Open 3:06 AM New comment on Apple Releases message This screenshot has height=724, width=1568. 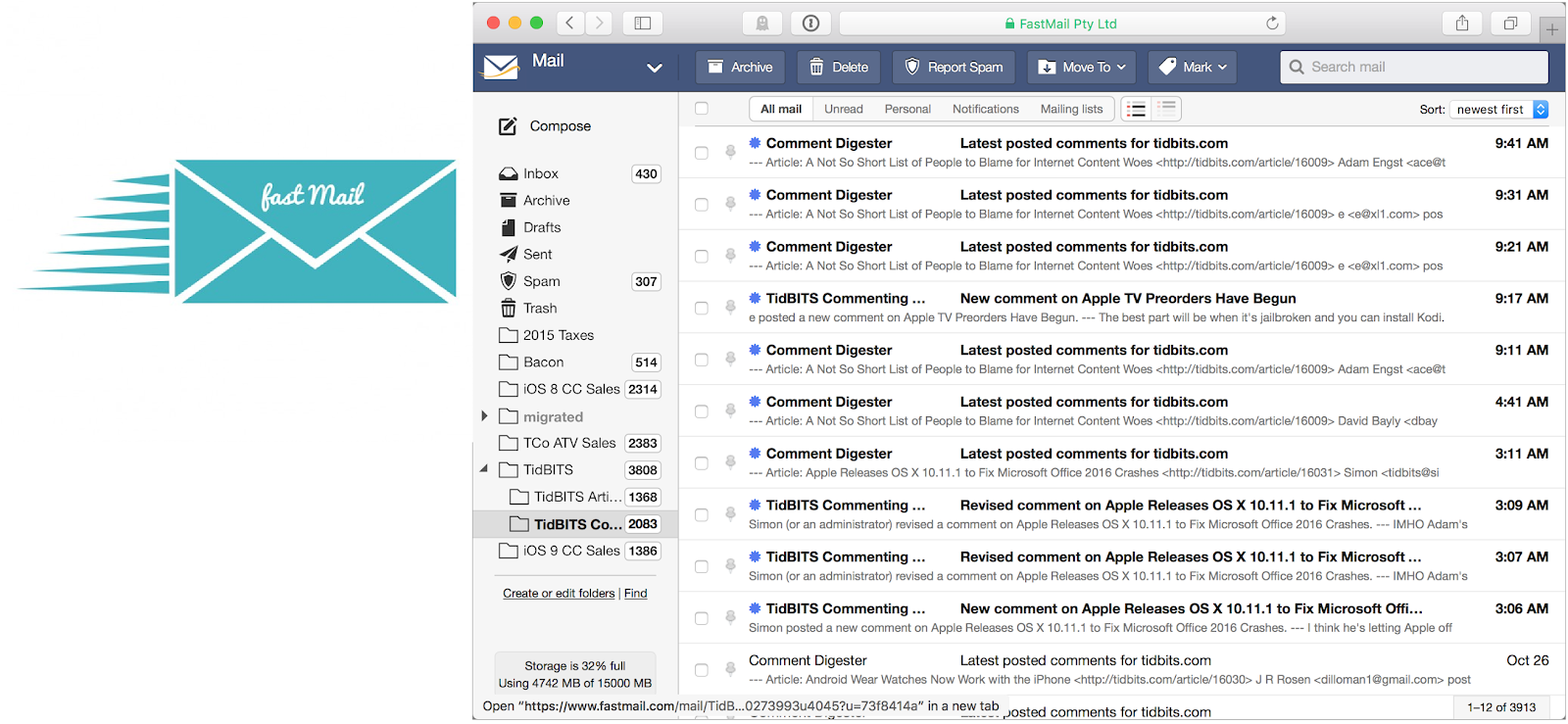(1121, 618)
